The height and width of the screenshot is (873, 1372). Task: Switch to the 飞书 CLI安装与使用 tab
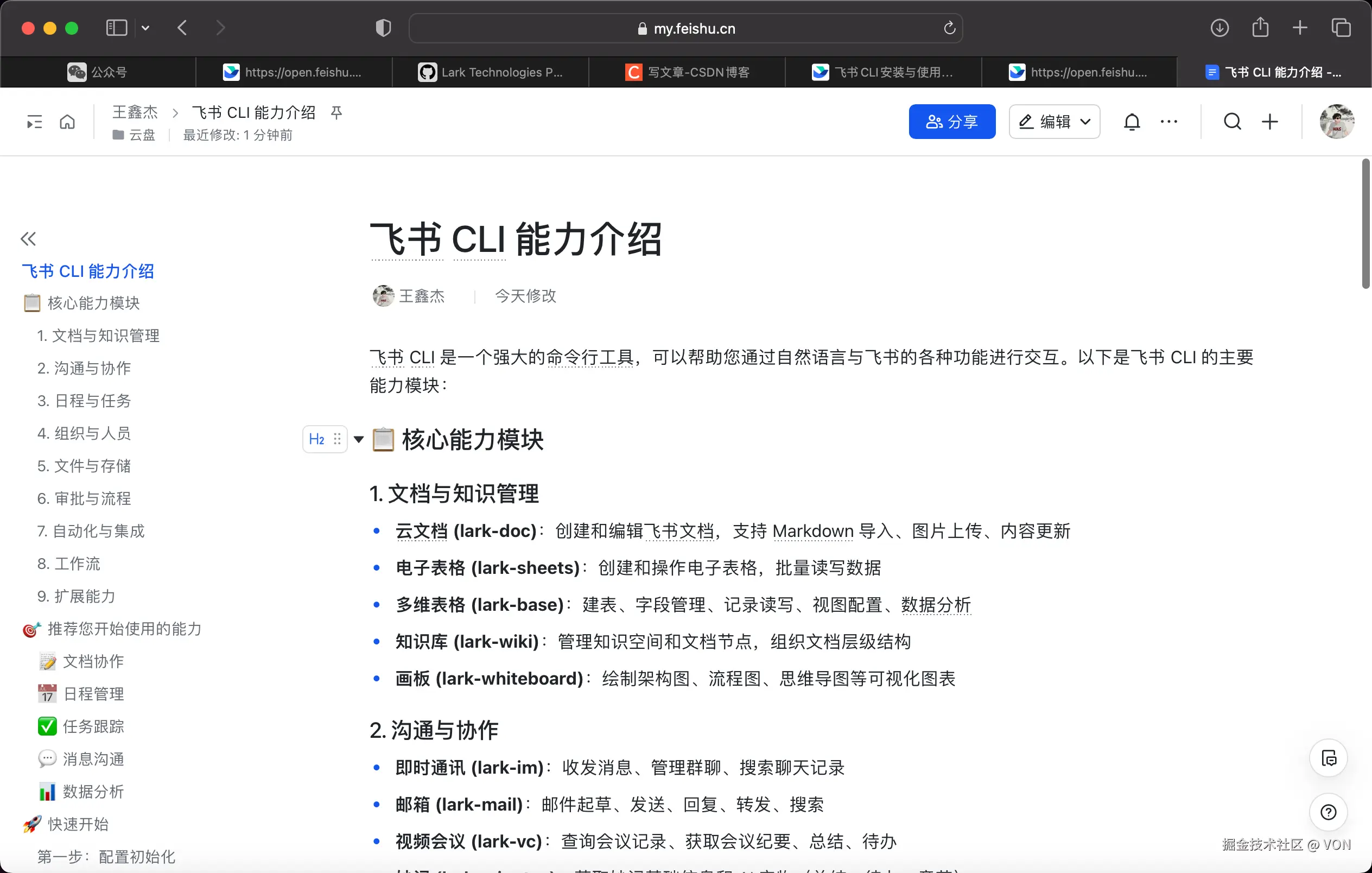click(x=883, y=72)
